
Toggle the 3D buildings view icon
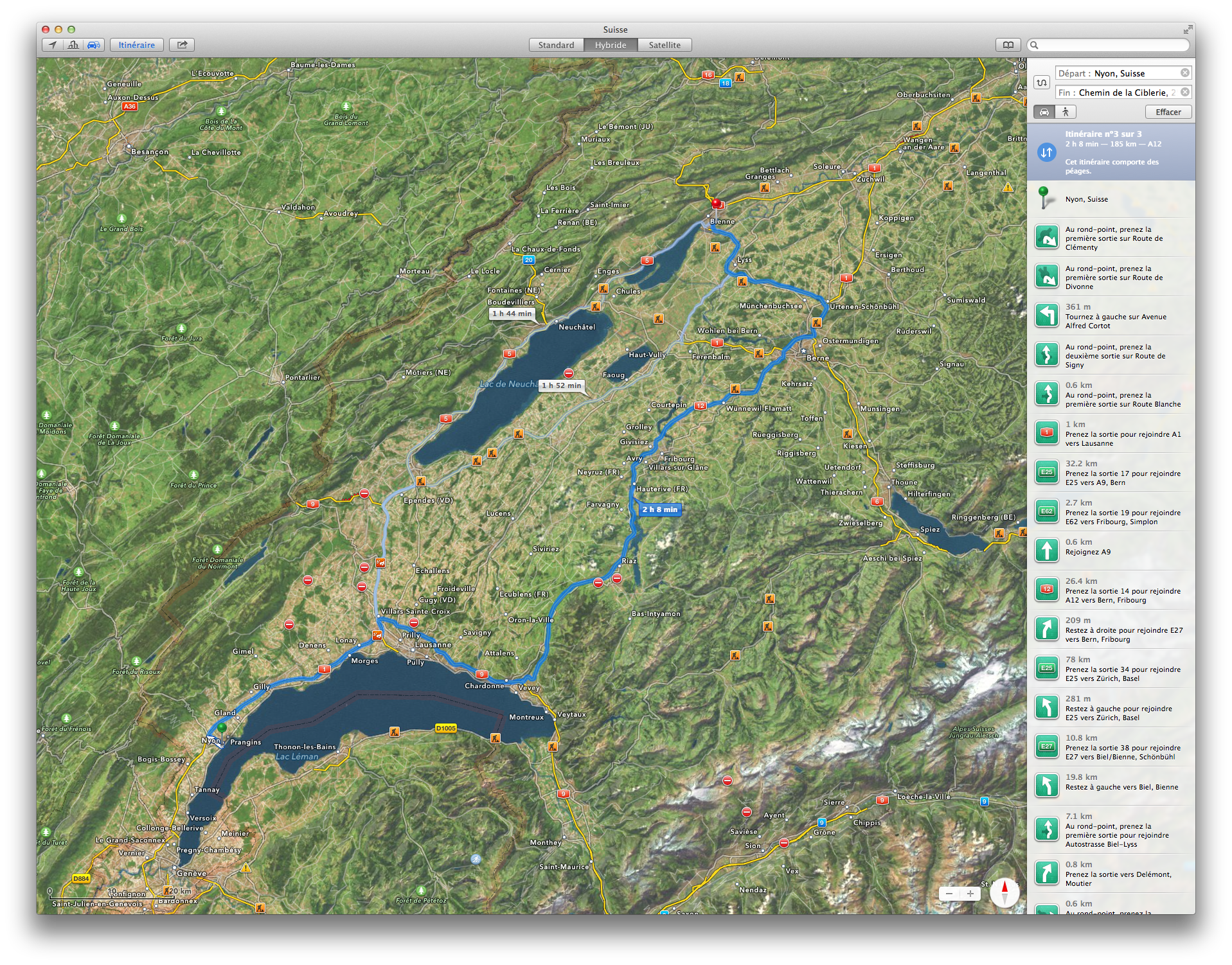coord(73,45)
